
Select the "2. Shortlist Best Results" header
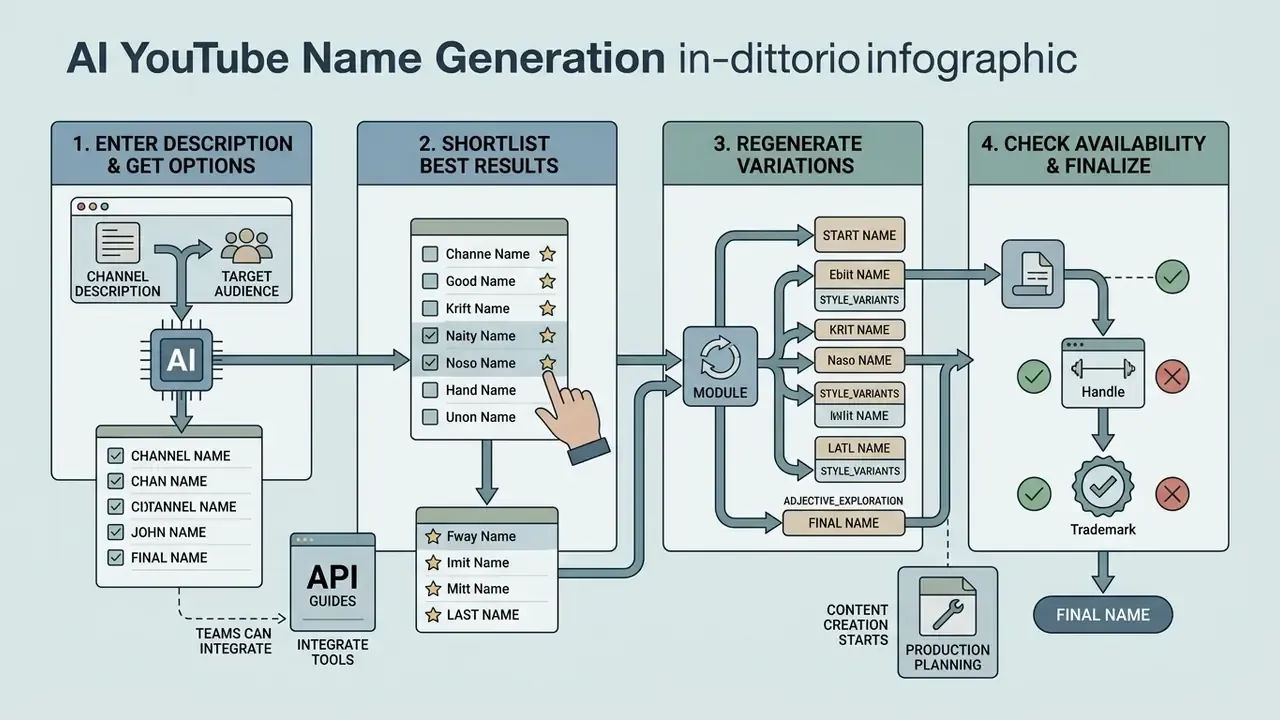[x=488, y=154]
